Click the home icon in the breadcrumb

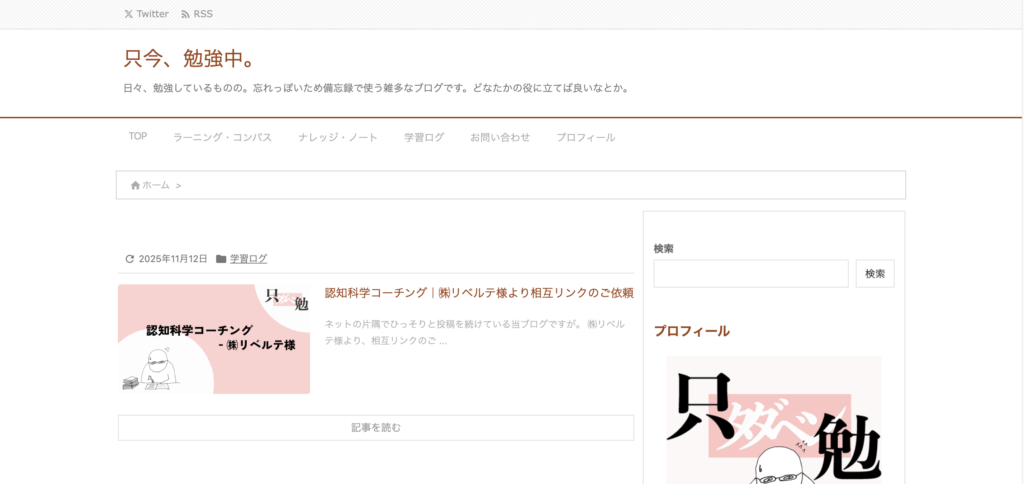[135, 185]
